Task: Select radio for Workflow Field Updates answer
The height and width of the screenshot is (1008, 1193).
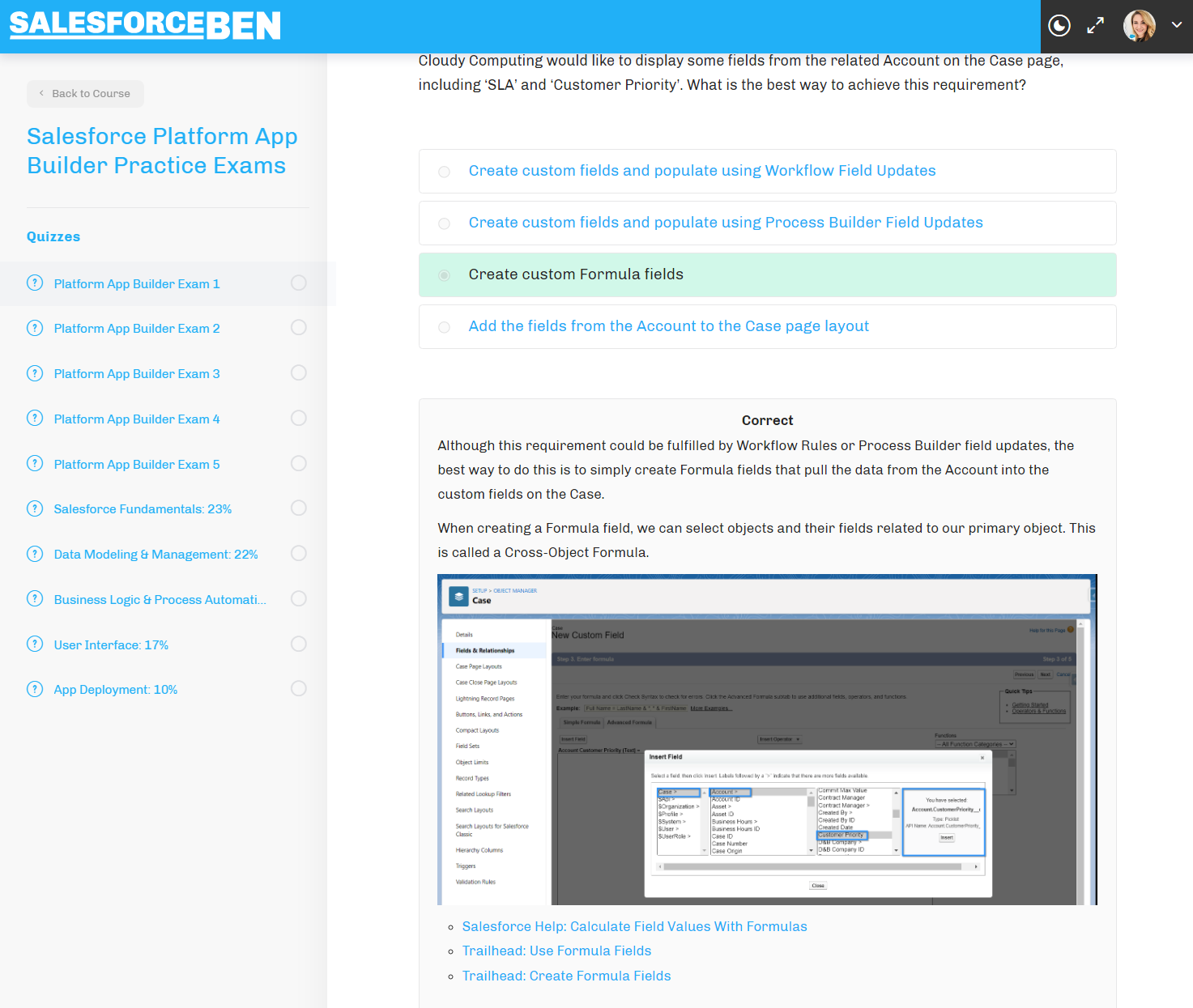Action: point(444,172)
